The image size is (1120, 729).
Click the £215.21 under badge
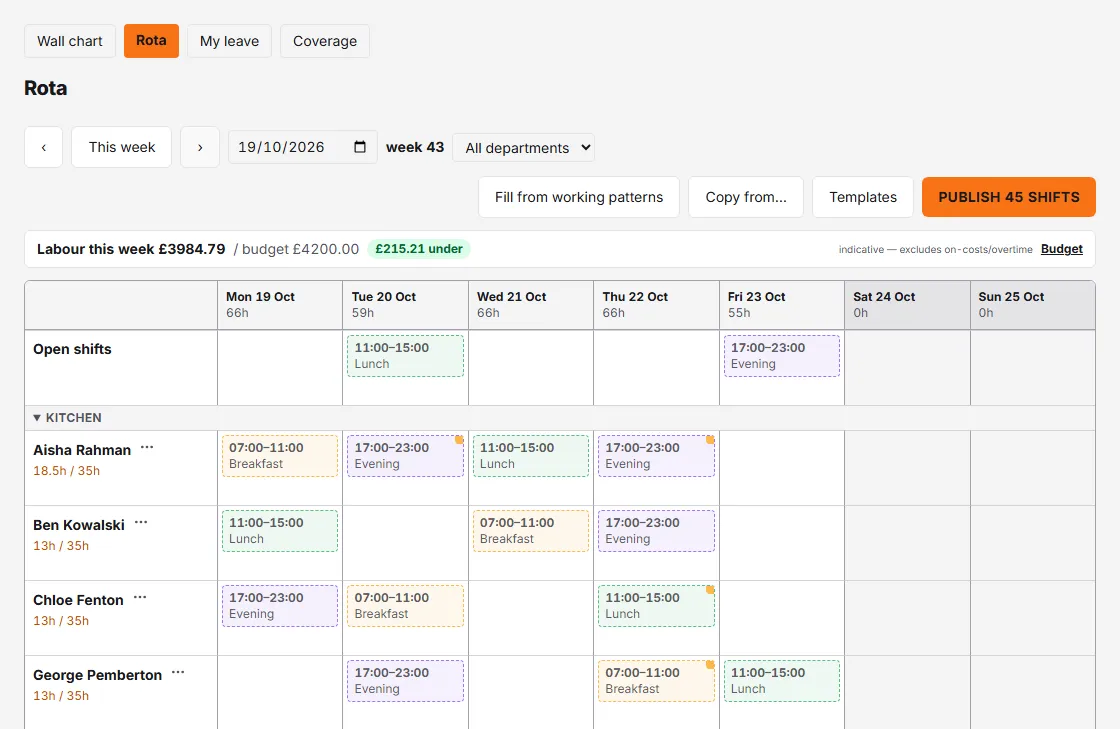419,249
